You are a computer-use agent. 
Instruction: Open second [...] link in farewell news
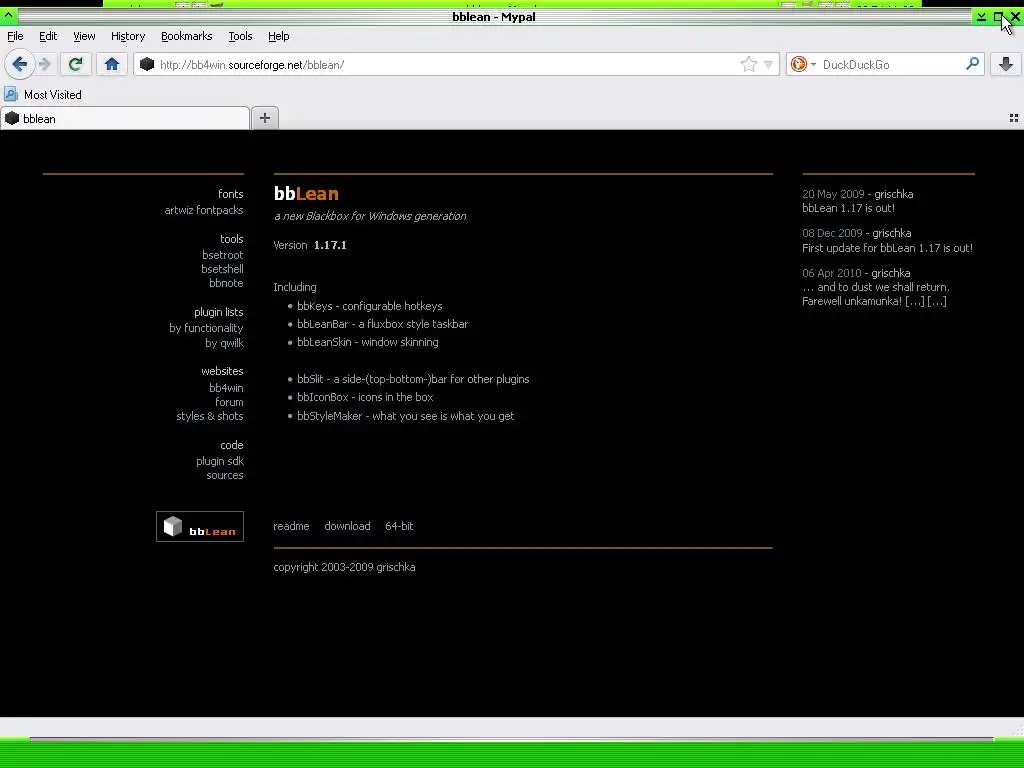point(936,301)
